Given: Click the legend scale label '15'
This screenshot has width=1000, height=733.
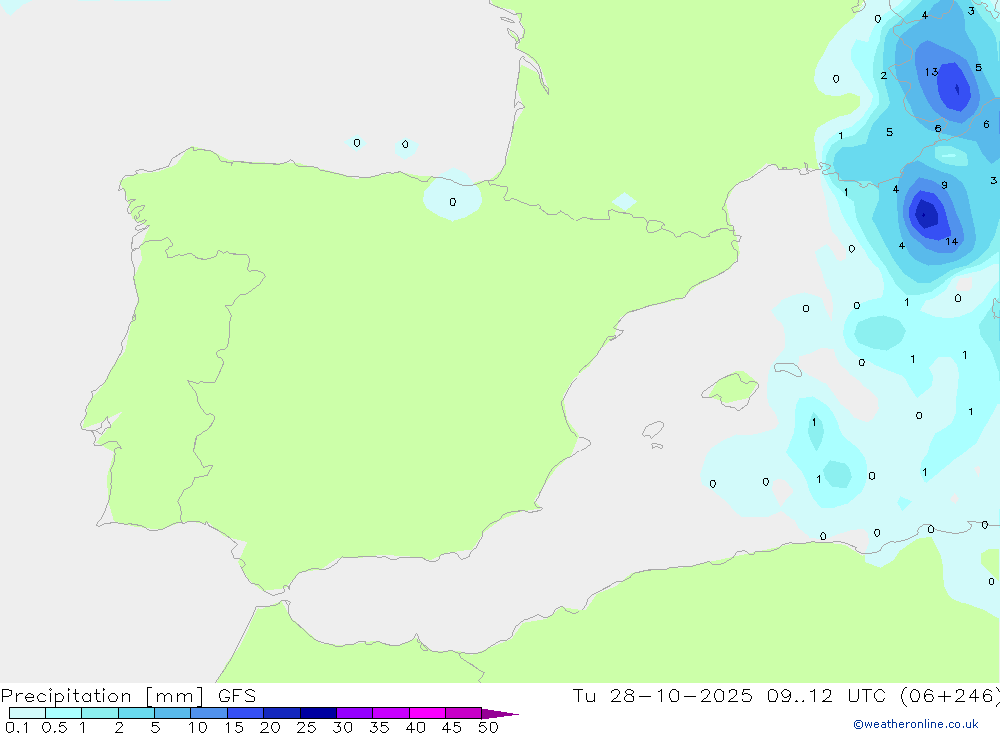Looking at the screenshot, I should click(x=233, y=727).
